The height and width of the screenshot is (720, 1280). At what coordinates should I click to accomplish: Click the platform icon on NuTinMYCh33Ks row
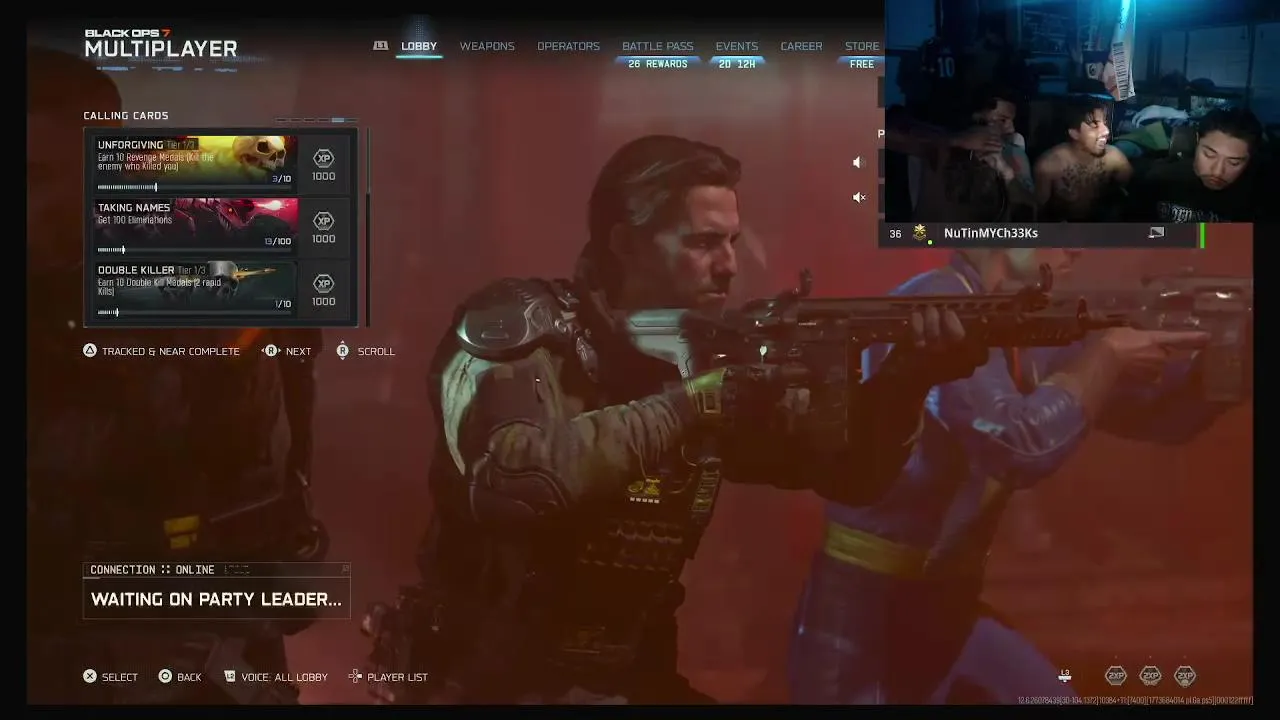(x=1156, y=233)
